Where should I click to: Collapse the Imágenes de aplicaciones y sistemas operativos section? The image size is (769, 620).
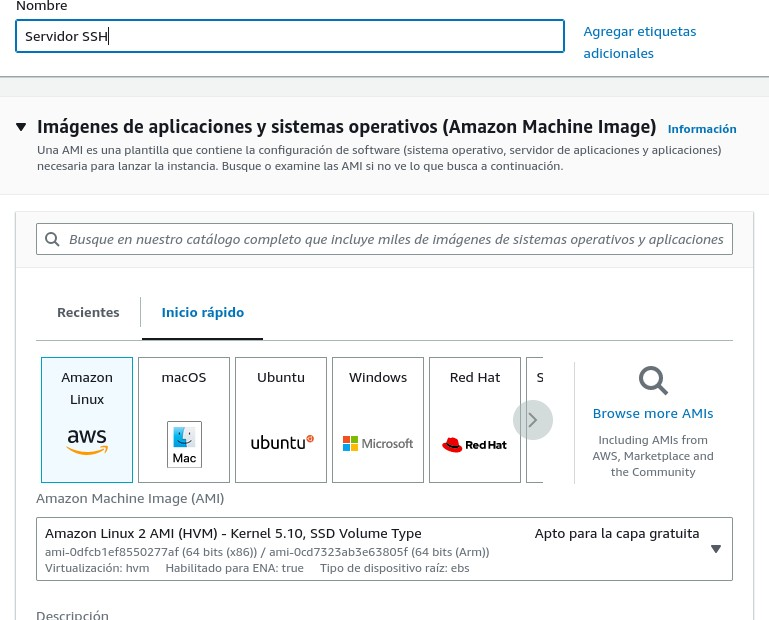(x=21, y=127)
